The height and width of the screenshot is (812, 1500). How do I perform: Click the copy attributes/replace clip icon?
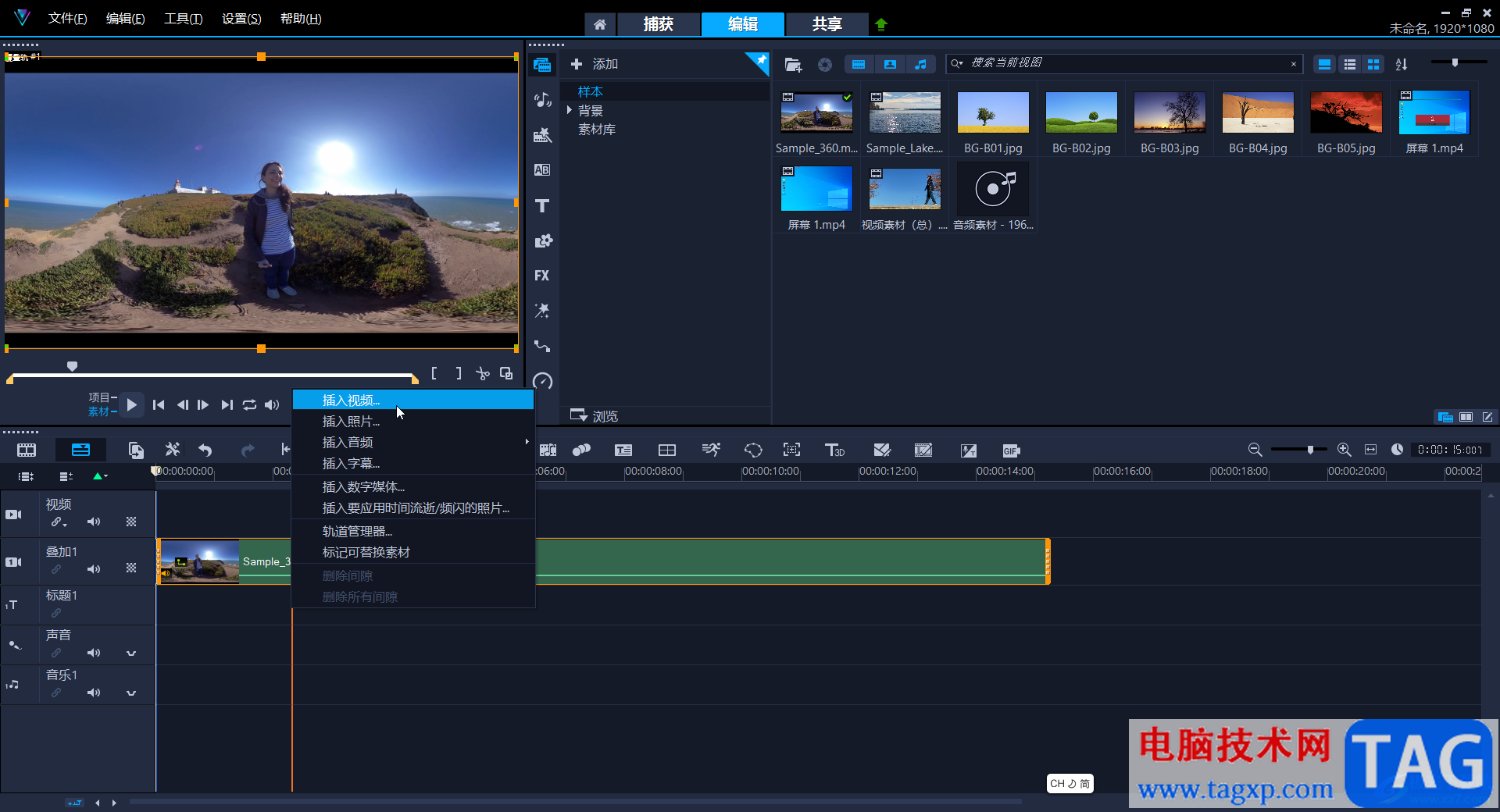click(136, 450)
